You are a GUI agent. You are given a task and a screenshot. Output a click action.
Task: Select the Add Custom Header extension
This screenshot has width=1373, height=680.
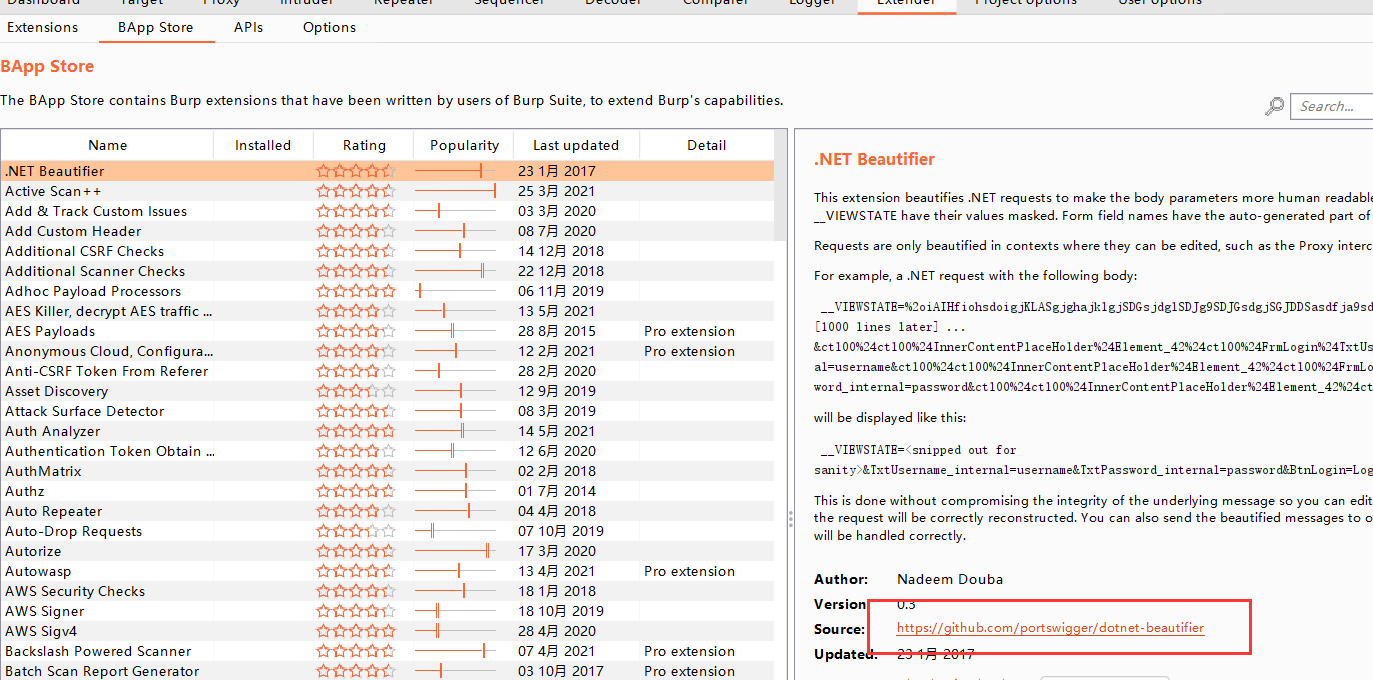(x=387, y=231)
